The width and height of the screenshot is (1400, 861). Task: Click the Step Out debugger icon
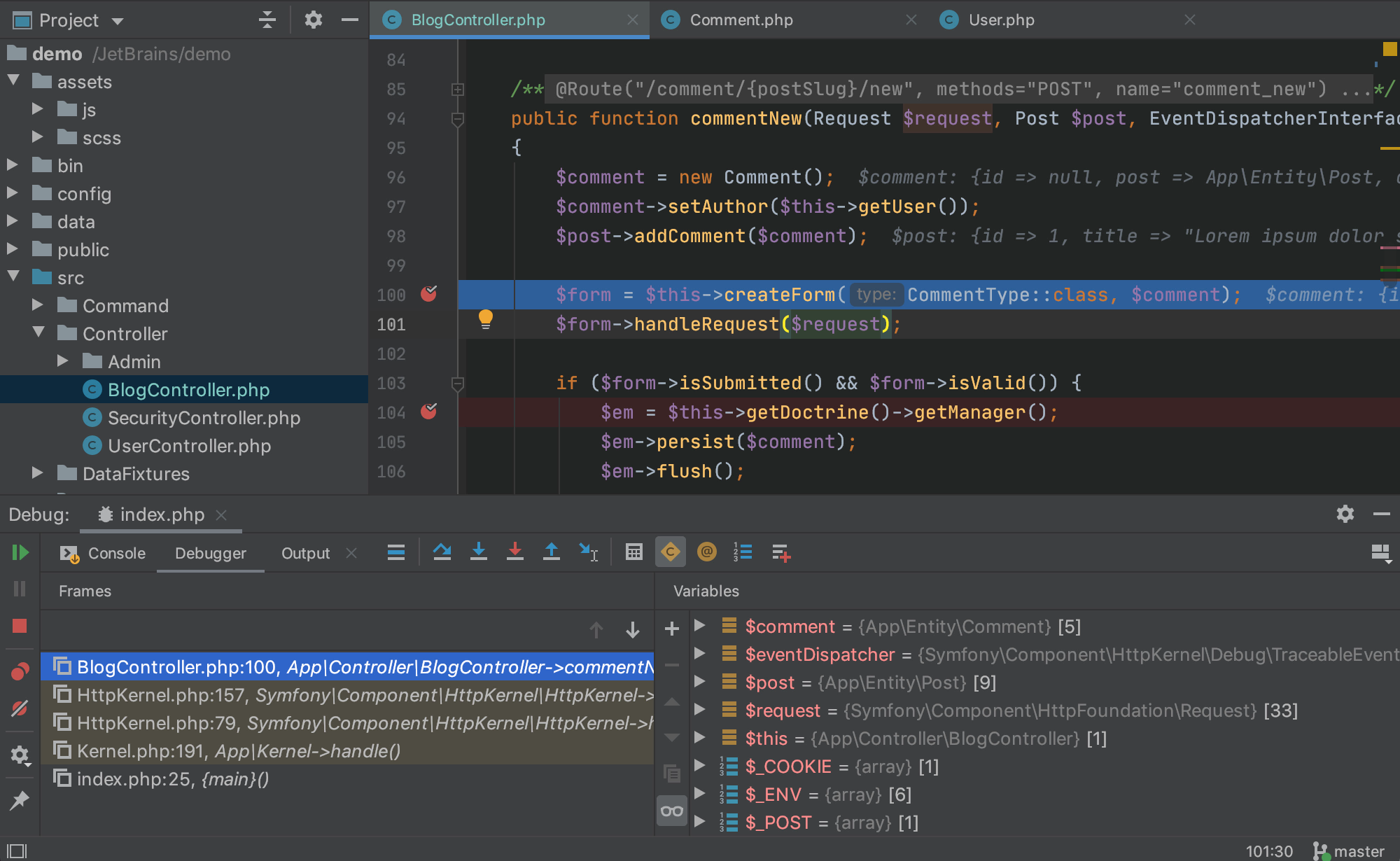pyautogui.click(x=554, y=553)
